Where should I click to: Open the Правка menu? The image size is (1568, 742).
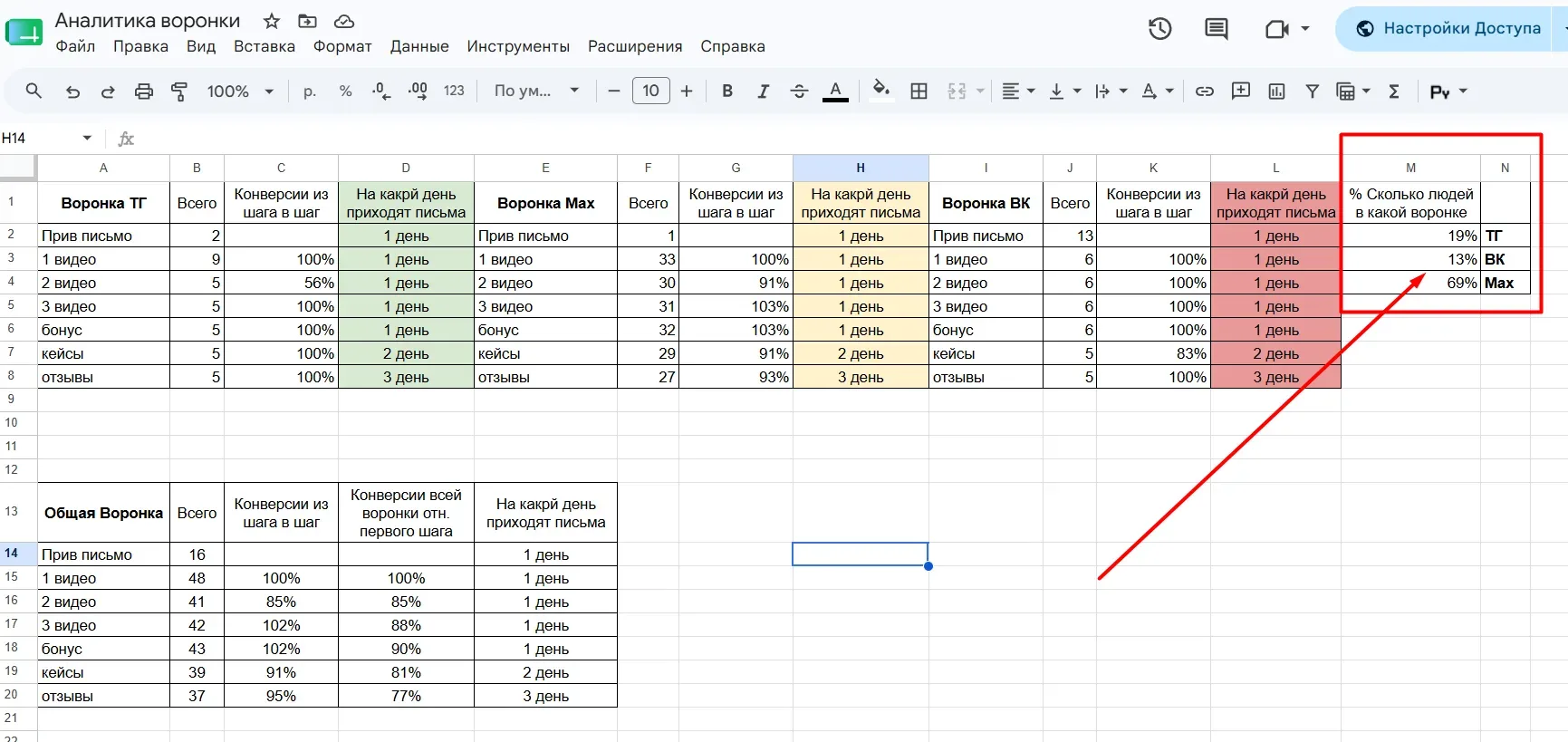[140, 46]
